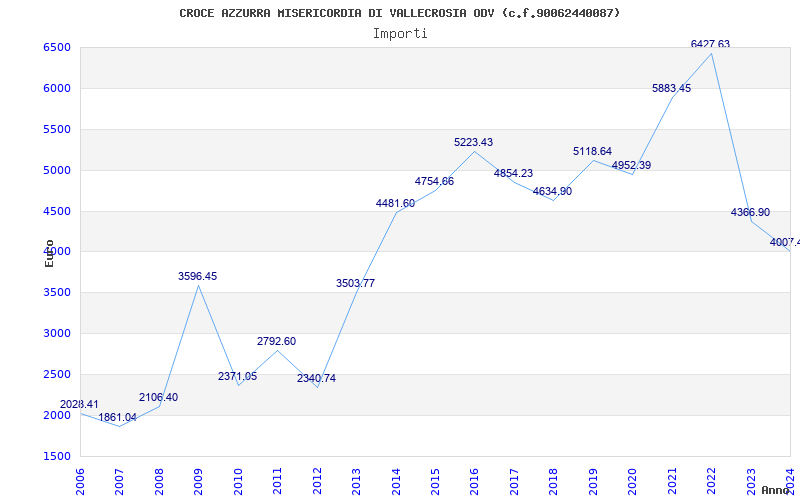Click the 3000 y-axis tick label
This screenshot has height=500, width=800.
(x=57, y=334)
